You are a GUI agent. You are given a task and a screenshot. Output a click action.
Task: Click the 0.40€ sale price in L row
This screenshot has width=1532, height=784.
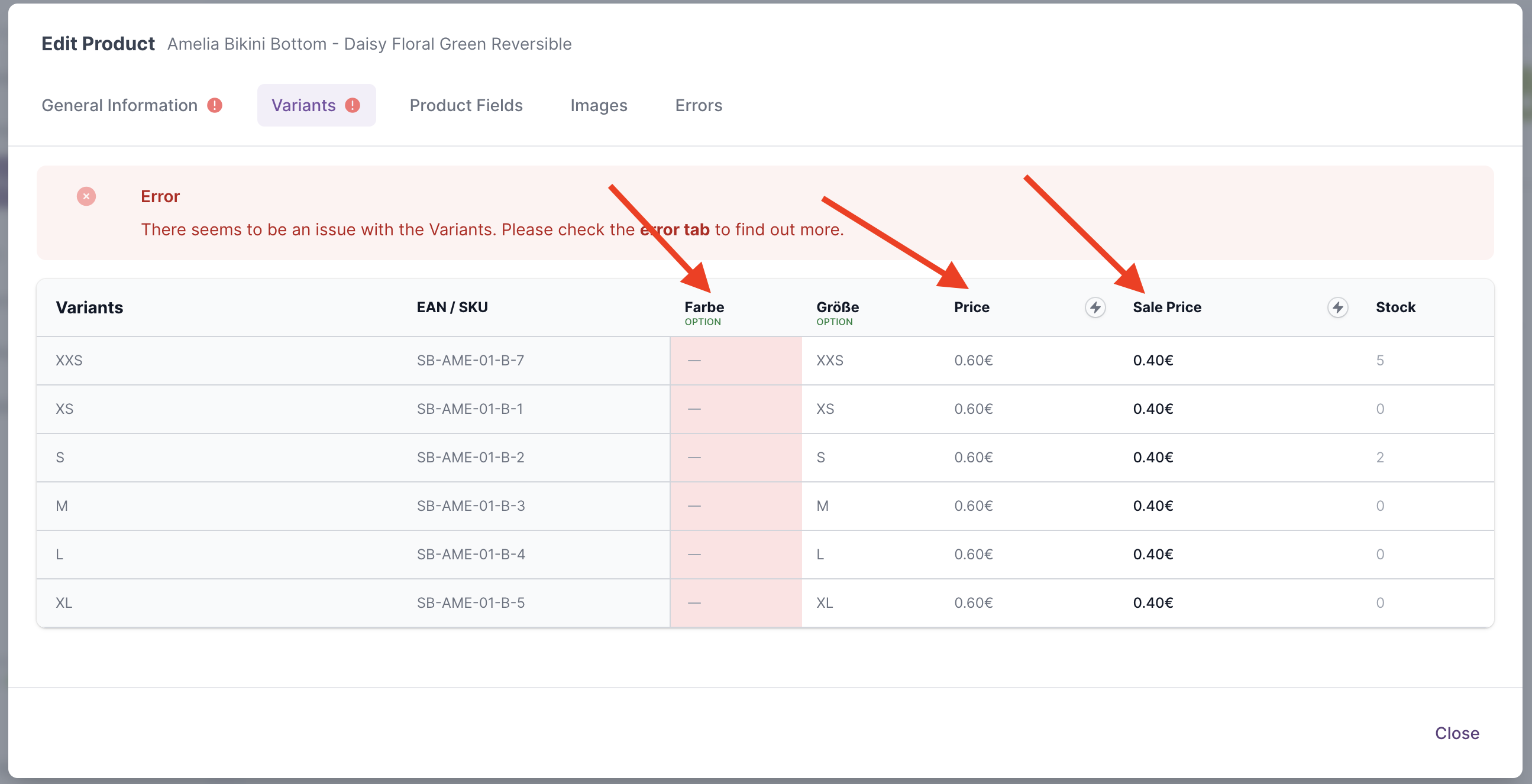[x=1153, y=554]
